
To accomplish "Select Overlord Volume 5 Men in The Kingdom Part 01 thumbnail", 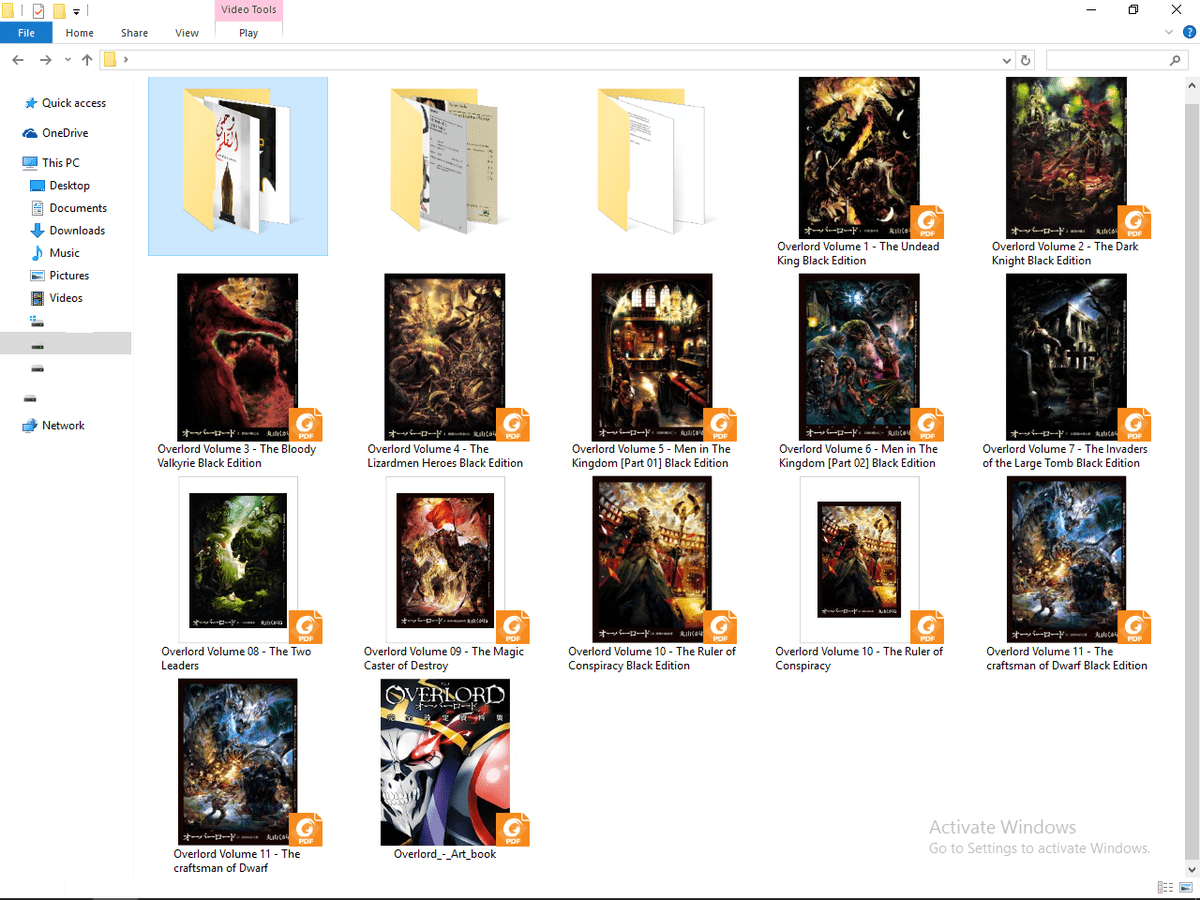I will (651, 358).
